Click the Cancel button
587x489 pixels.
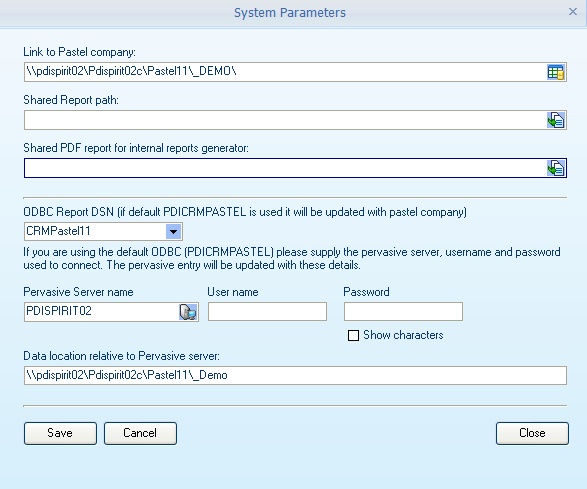(140, 433)
